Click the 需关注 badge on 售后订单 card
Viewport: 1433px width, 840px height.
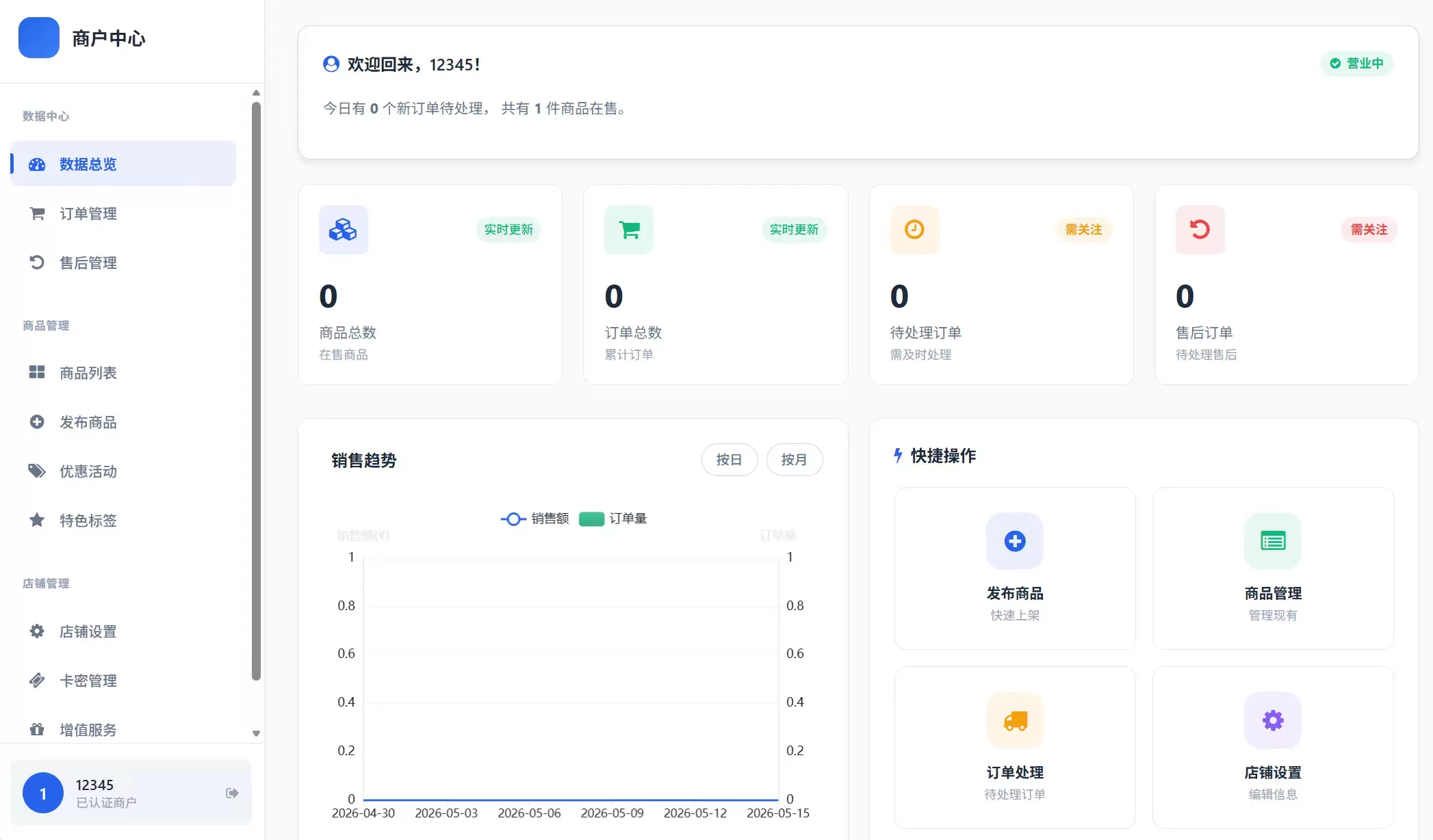[x=1369, y=230]
